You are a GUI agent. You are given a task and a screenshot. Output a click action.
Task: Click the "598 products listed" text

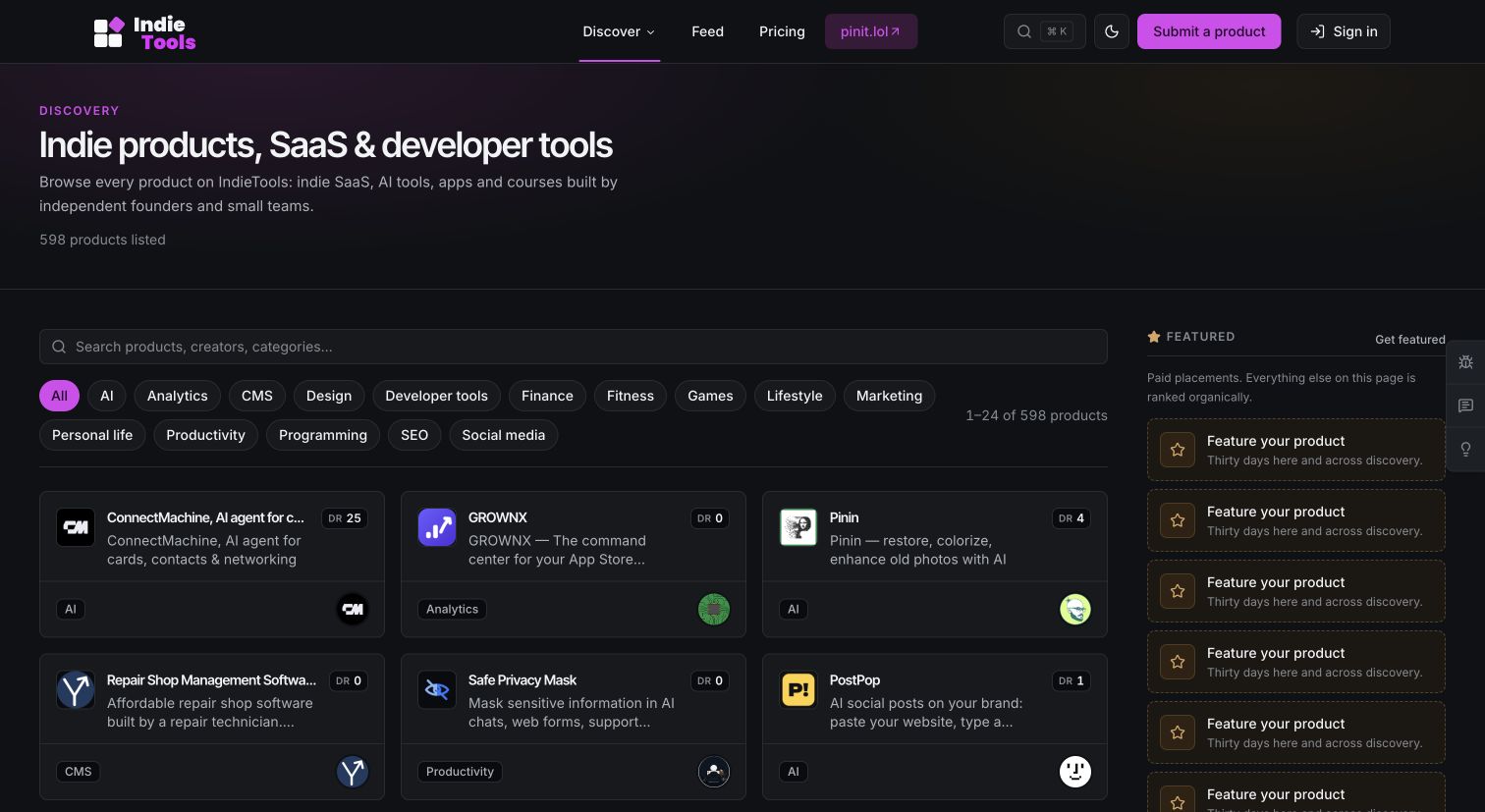[x=102, y=240]
